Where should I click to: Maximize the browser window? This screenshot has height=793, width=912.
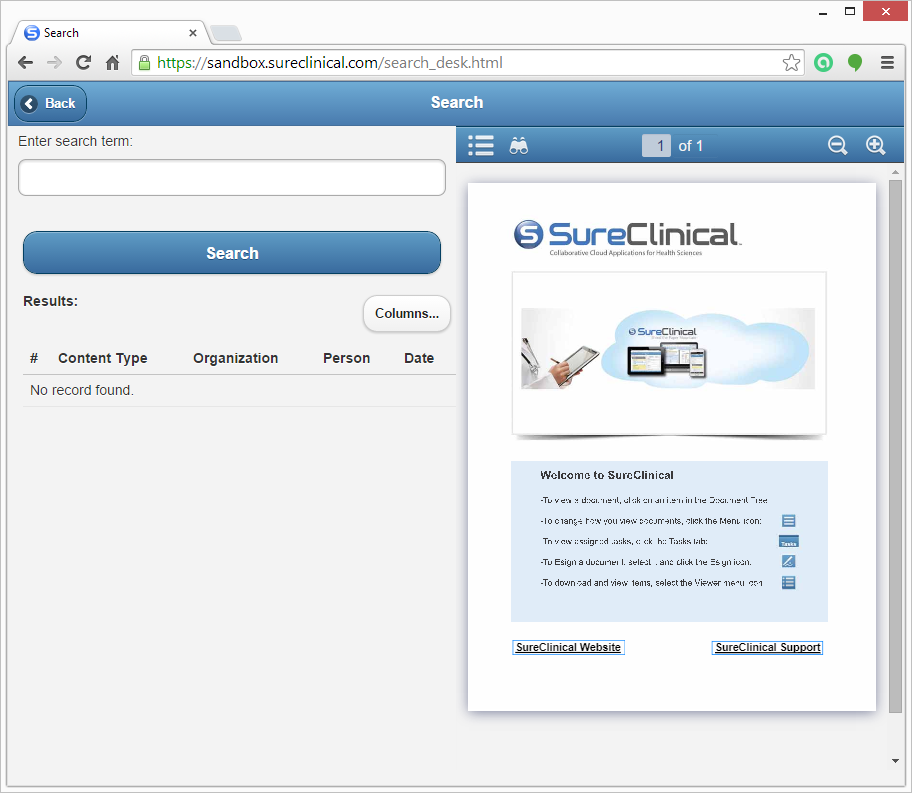[850, 12]
